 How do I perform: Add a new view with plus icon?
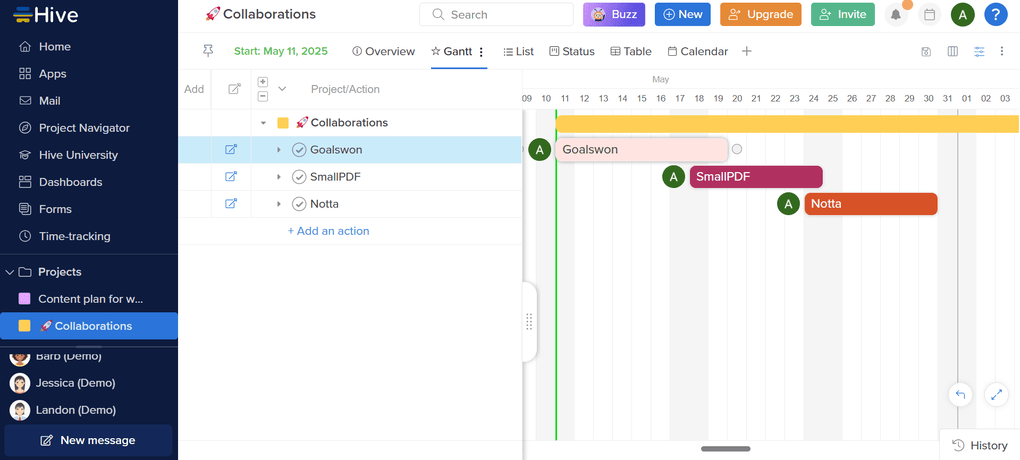point(747,51)
